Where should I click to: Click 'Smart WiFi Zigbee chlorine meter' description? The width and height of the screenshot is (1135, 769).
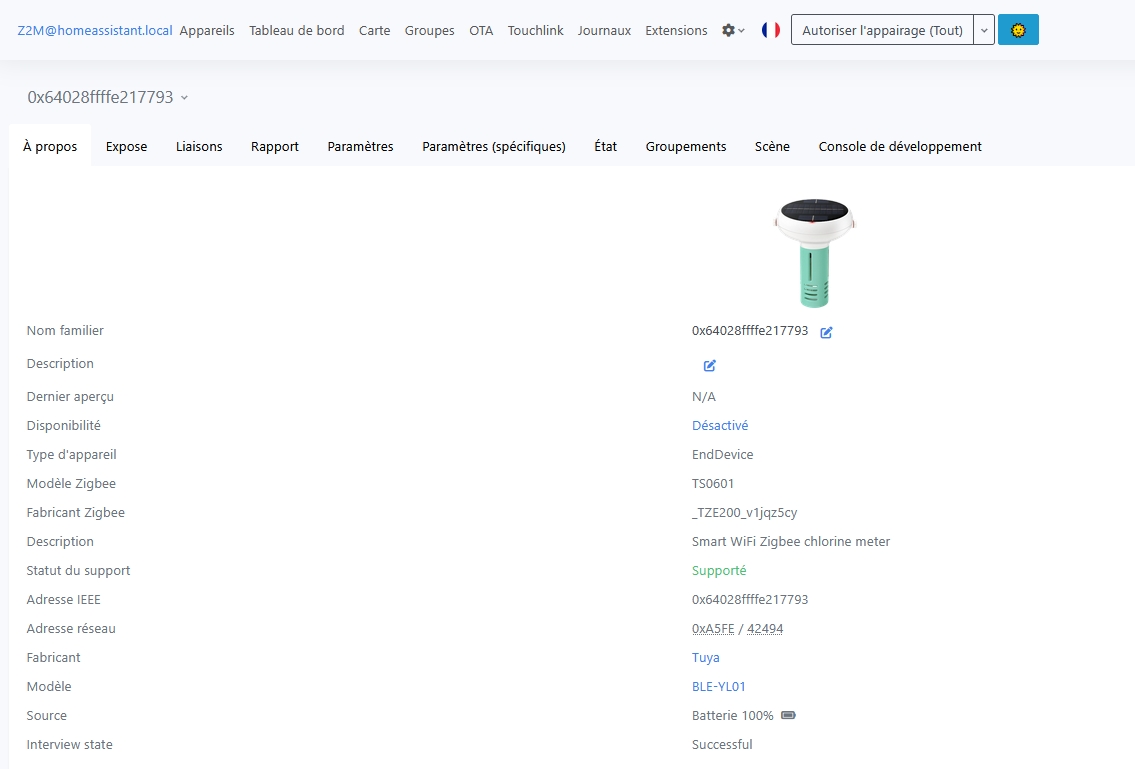(x=790, y=542)
